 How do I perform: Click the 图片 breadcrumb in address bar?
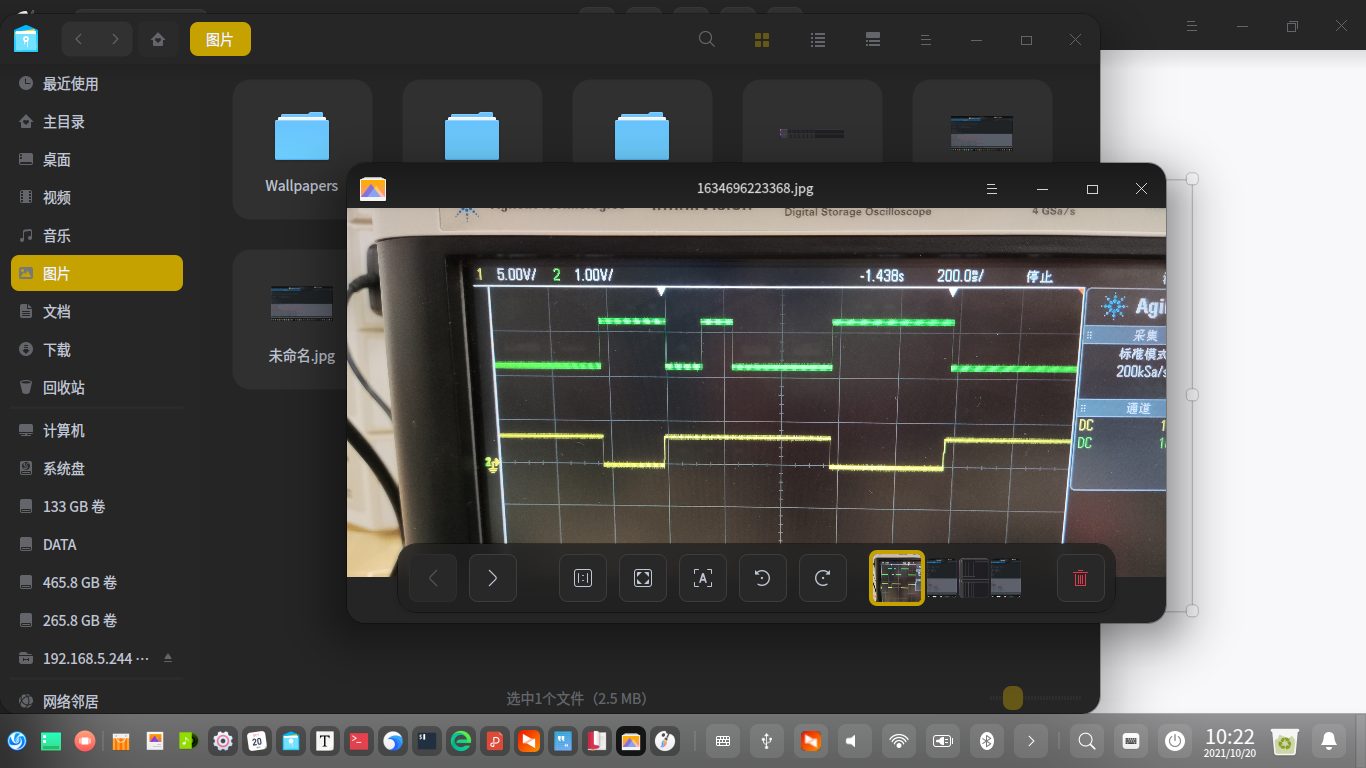[x=220, y=39]
